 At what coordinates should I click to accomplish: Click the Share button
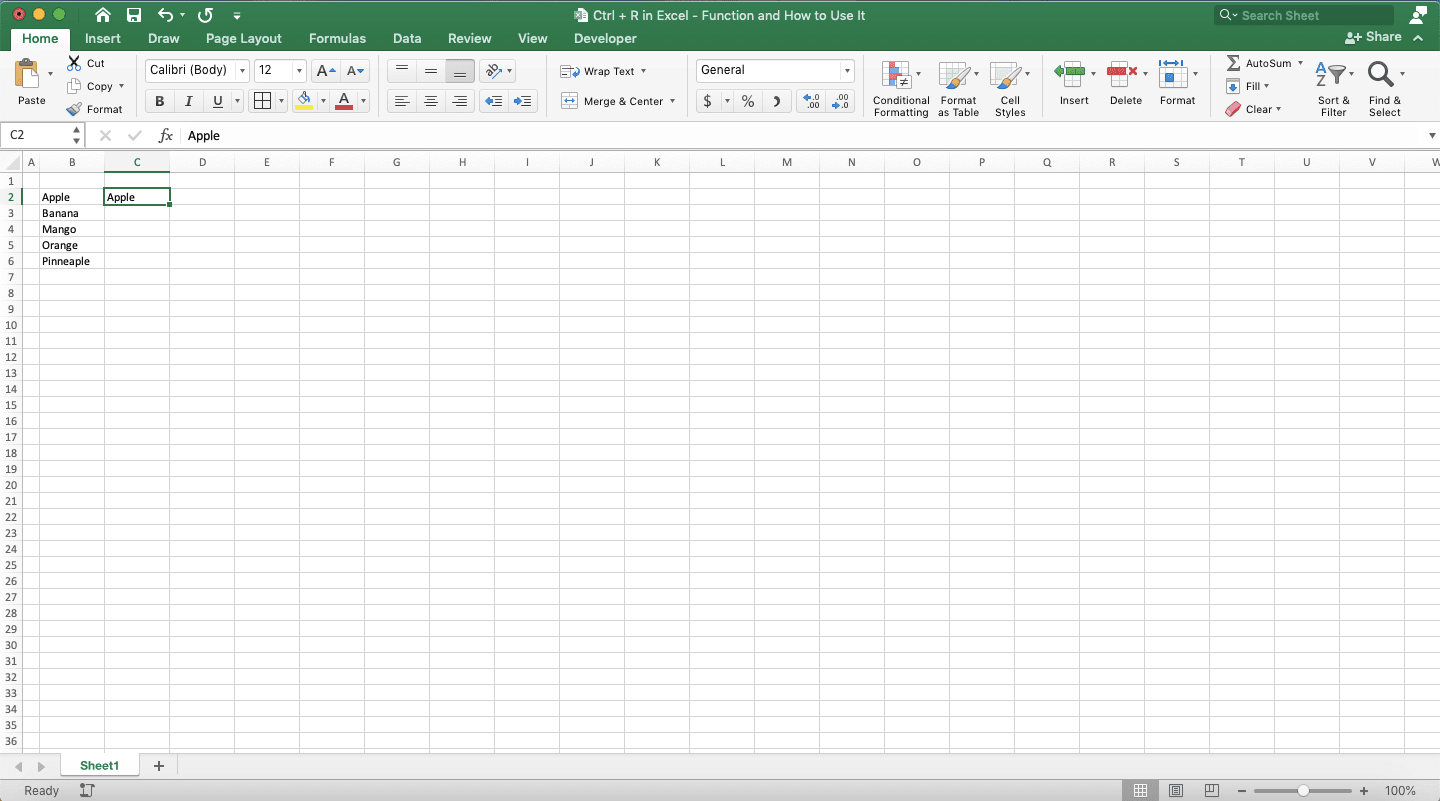click(x=1374, y=37)
